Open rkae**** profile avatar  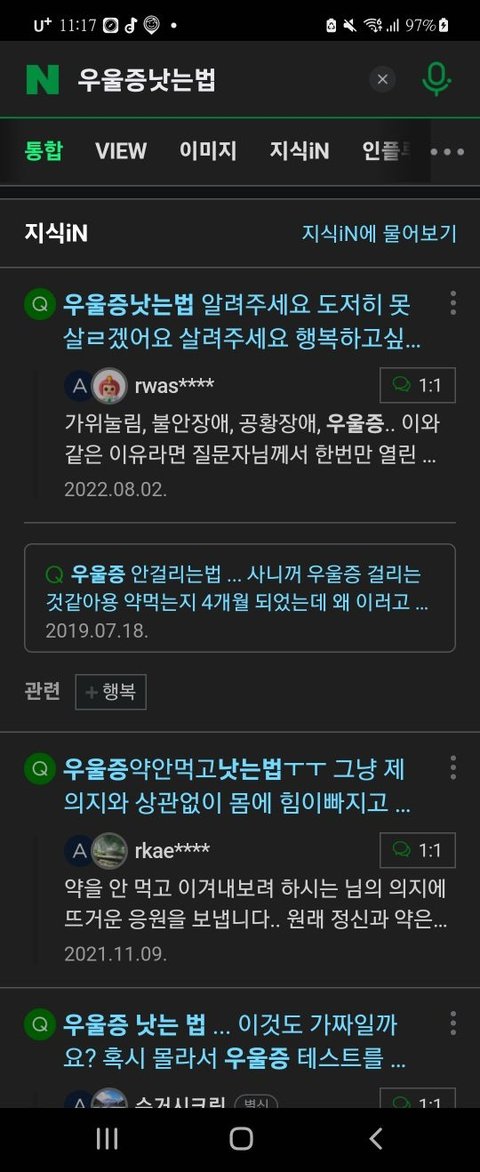point(110,850)
